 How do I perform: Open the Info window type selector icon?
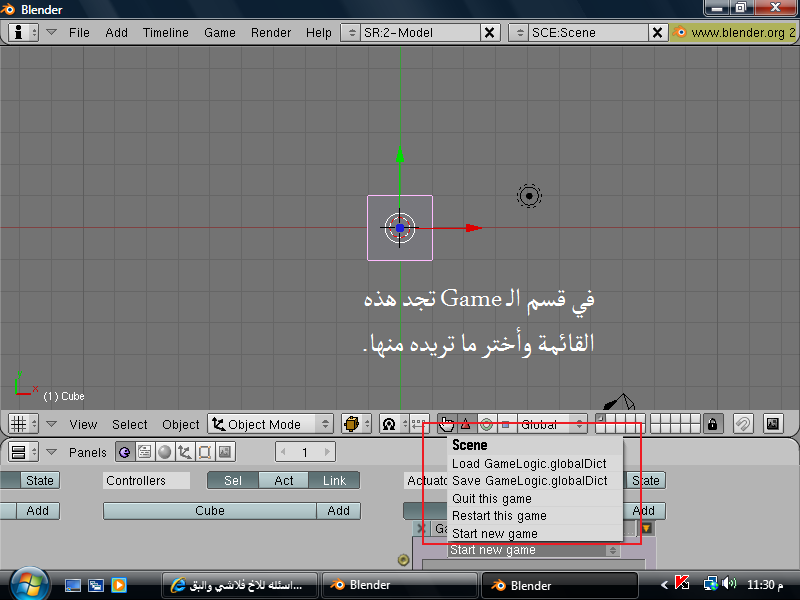pos(23,33)
